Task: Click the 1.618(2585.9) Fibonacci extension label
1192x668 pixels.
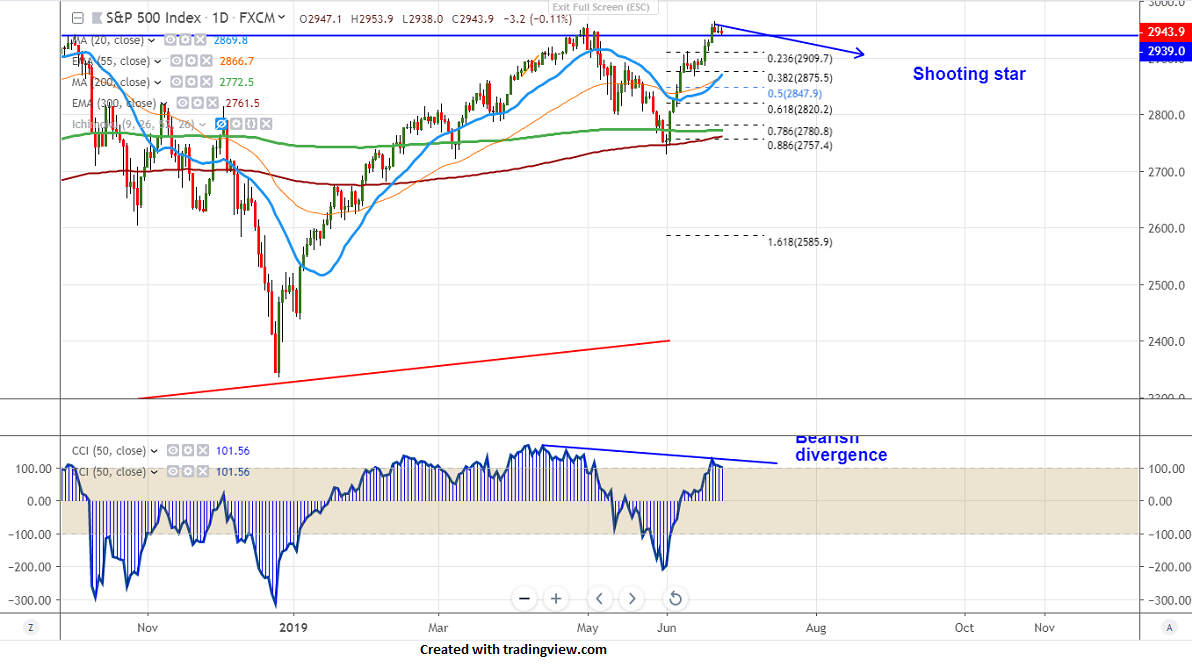Action: click(800, 242)
